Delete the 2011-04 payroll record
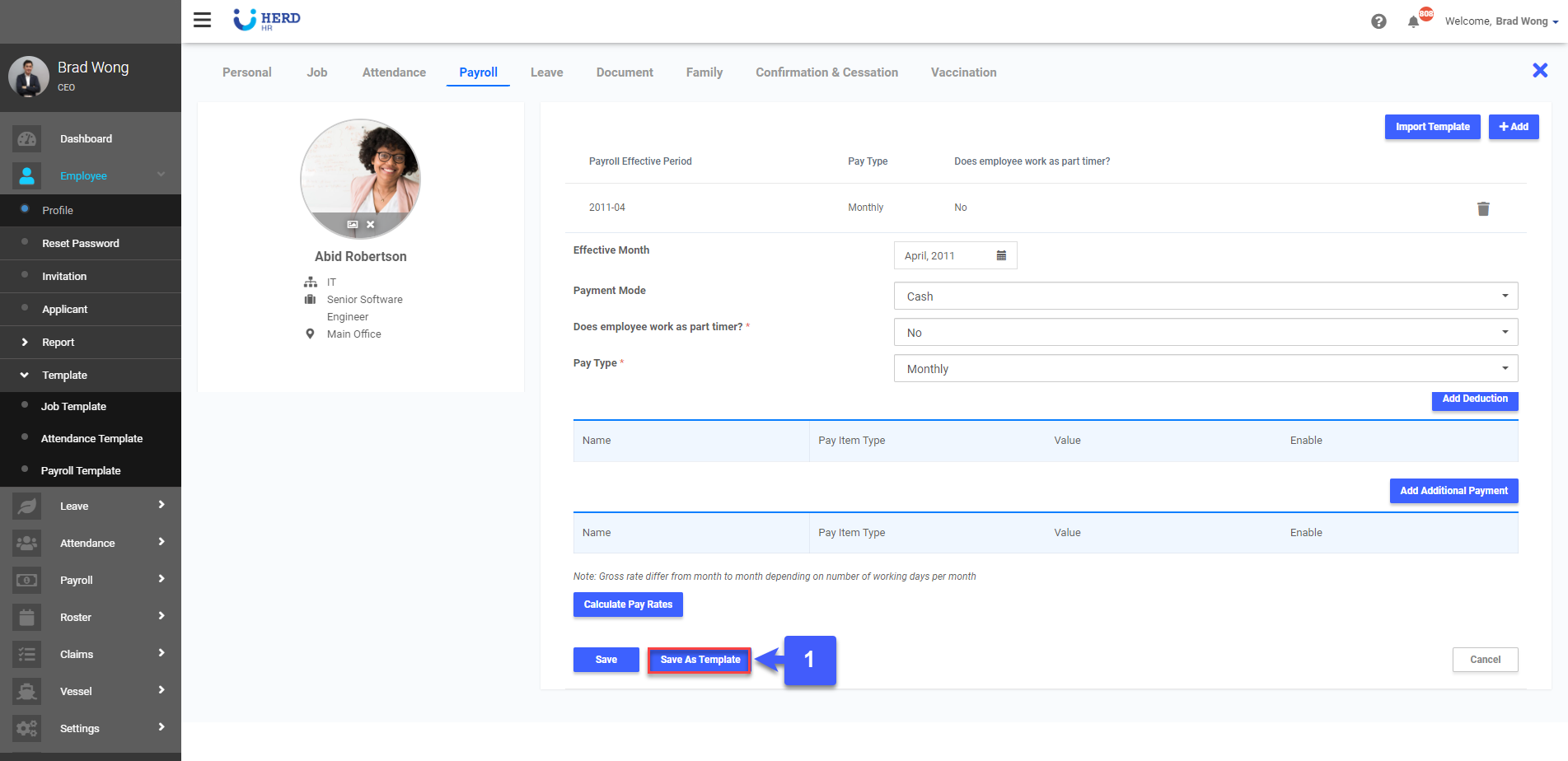 (1483, 208)
